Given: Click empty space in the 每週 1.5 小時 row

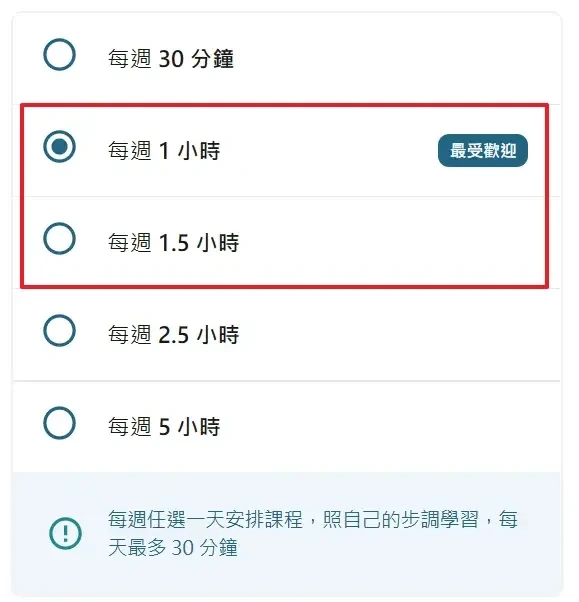Looking at the screenshot, I should 384,242.
